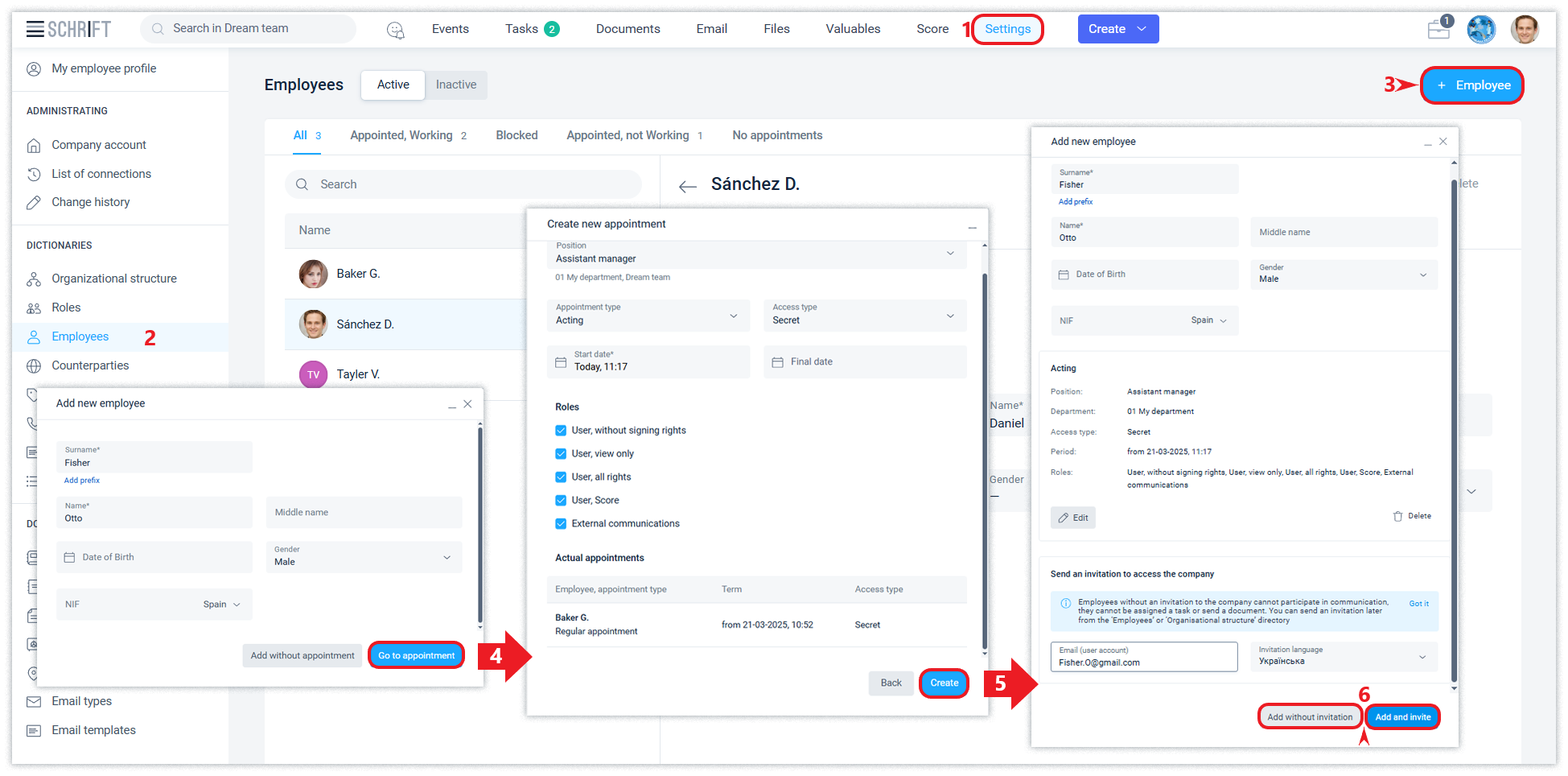Switch to the Inactive employees tab
1568x776 pixels.
(x=455, y=85)
